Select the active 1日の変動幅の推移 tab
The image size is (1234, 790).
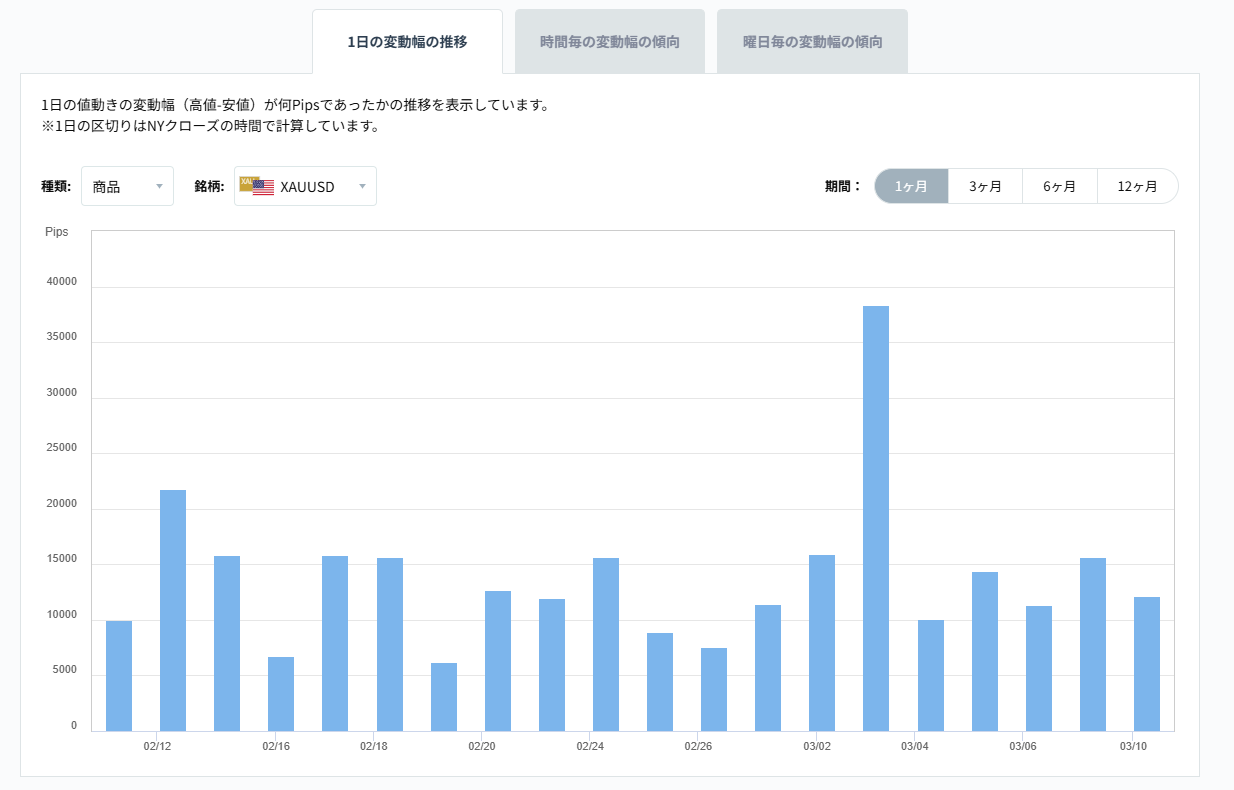(407, 40)
